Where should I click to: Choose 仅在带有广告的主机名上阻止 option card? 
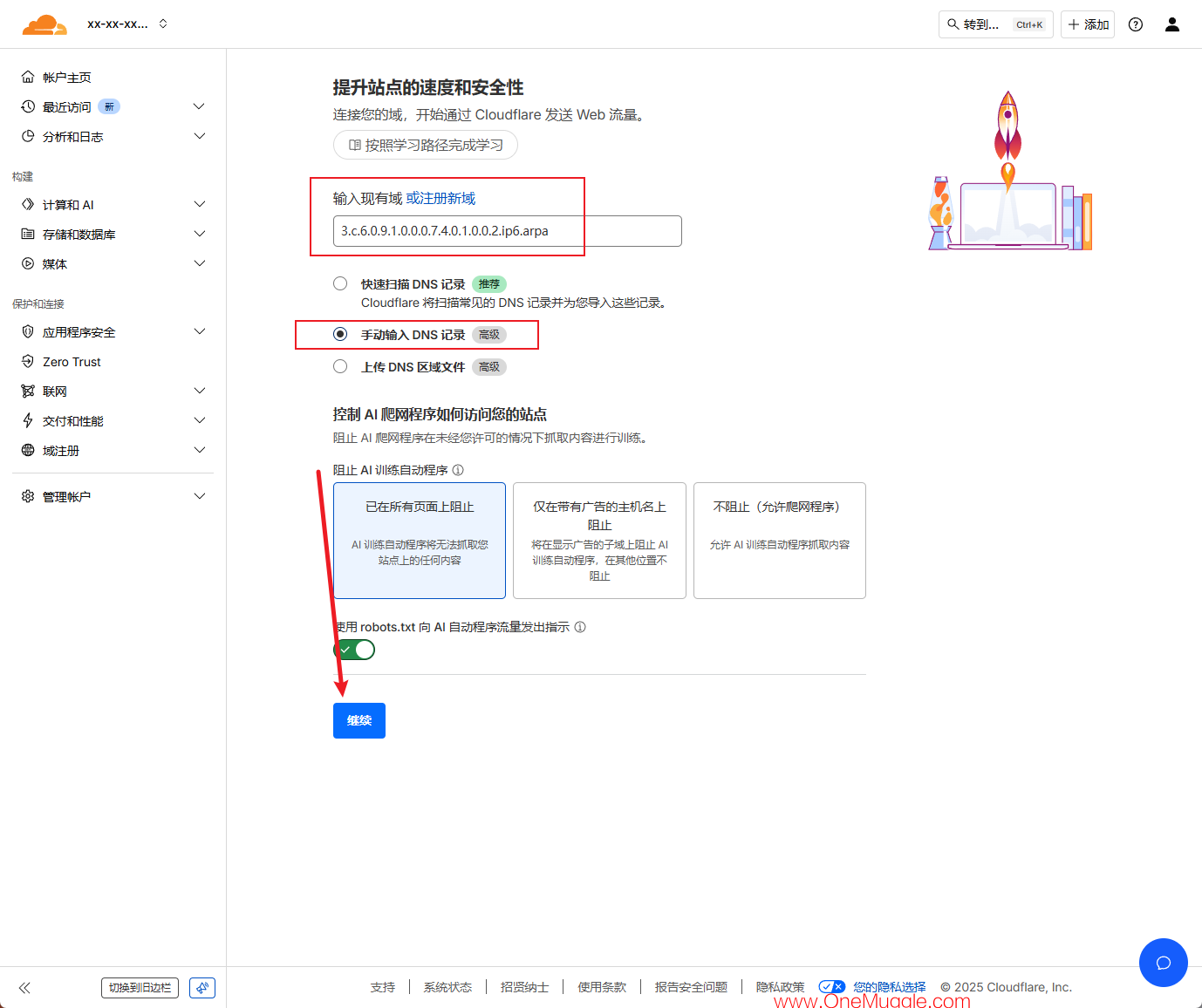(x=599, y=541)
